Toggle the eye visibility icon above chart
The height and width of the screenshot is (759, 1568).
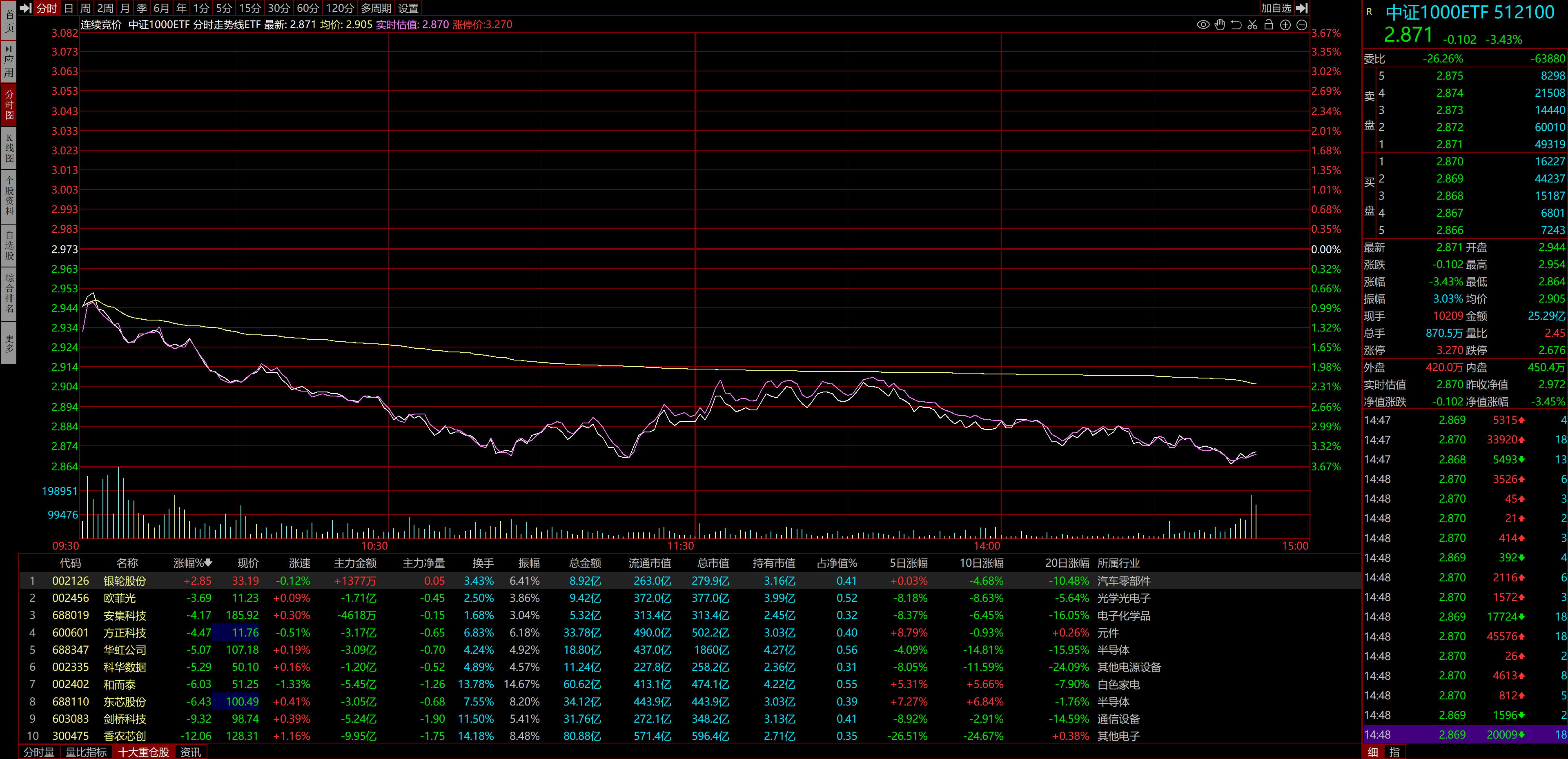[x=1203, y=25]
